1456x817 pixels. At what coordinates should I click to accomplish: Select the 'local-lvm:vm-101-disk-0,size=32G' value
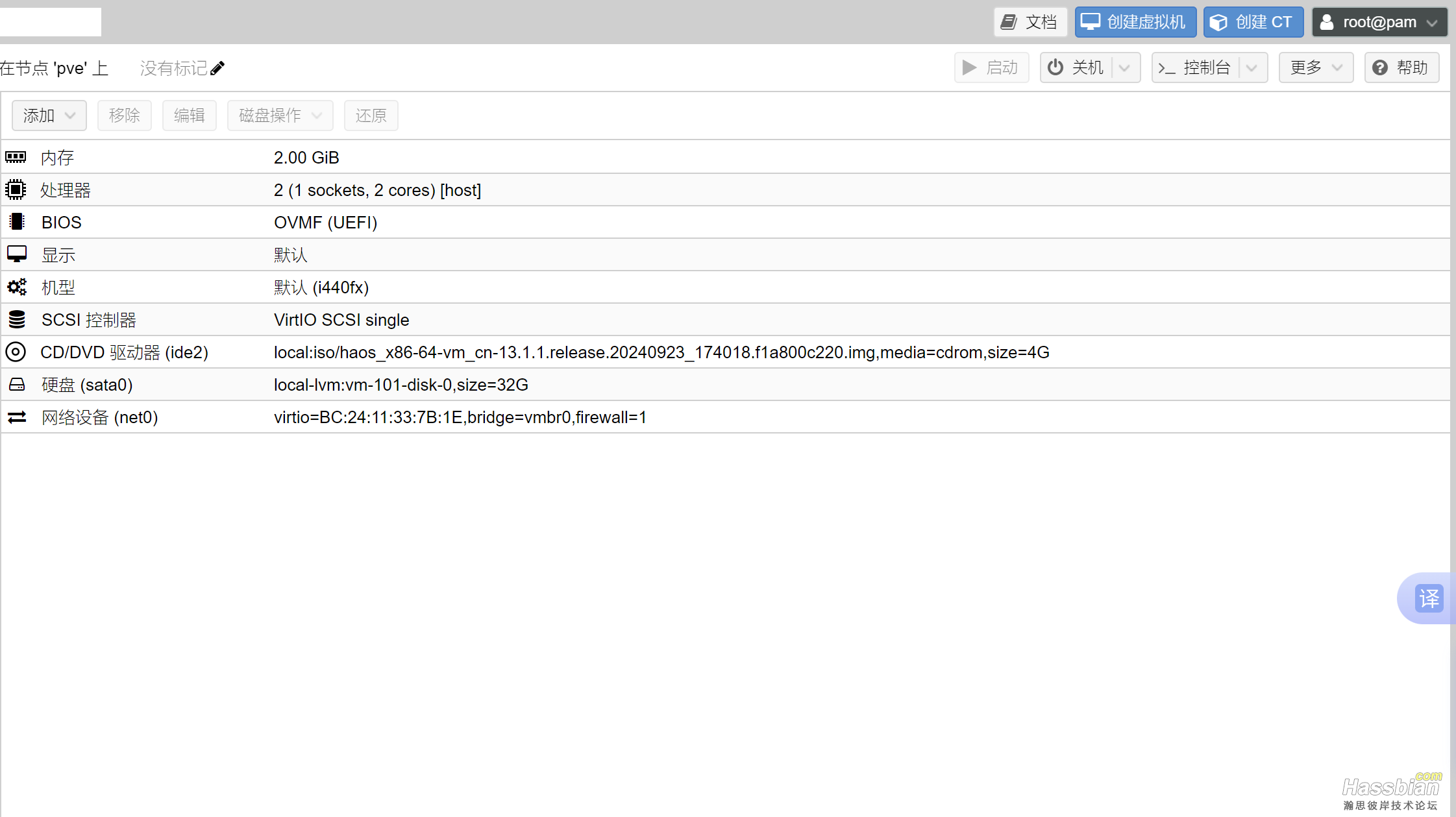[x=401, y=385]
